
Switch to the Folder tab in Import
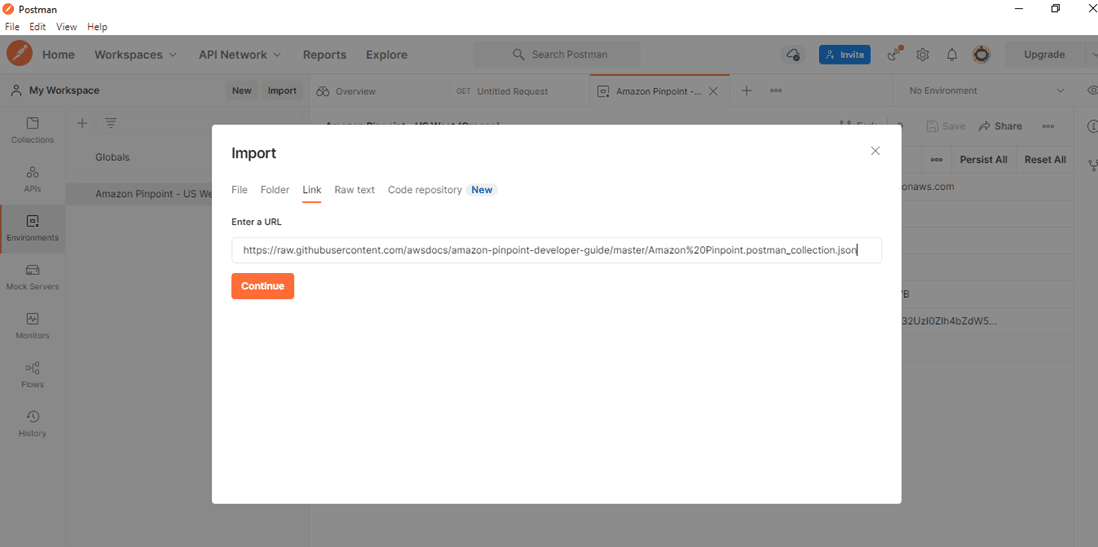pos(275,190)
